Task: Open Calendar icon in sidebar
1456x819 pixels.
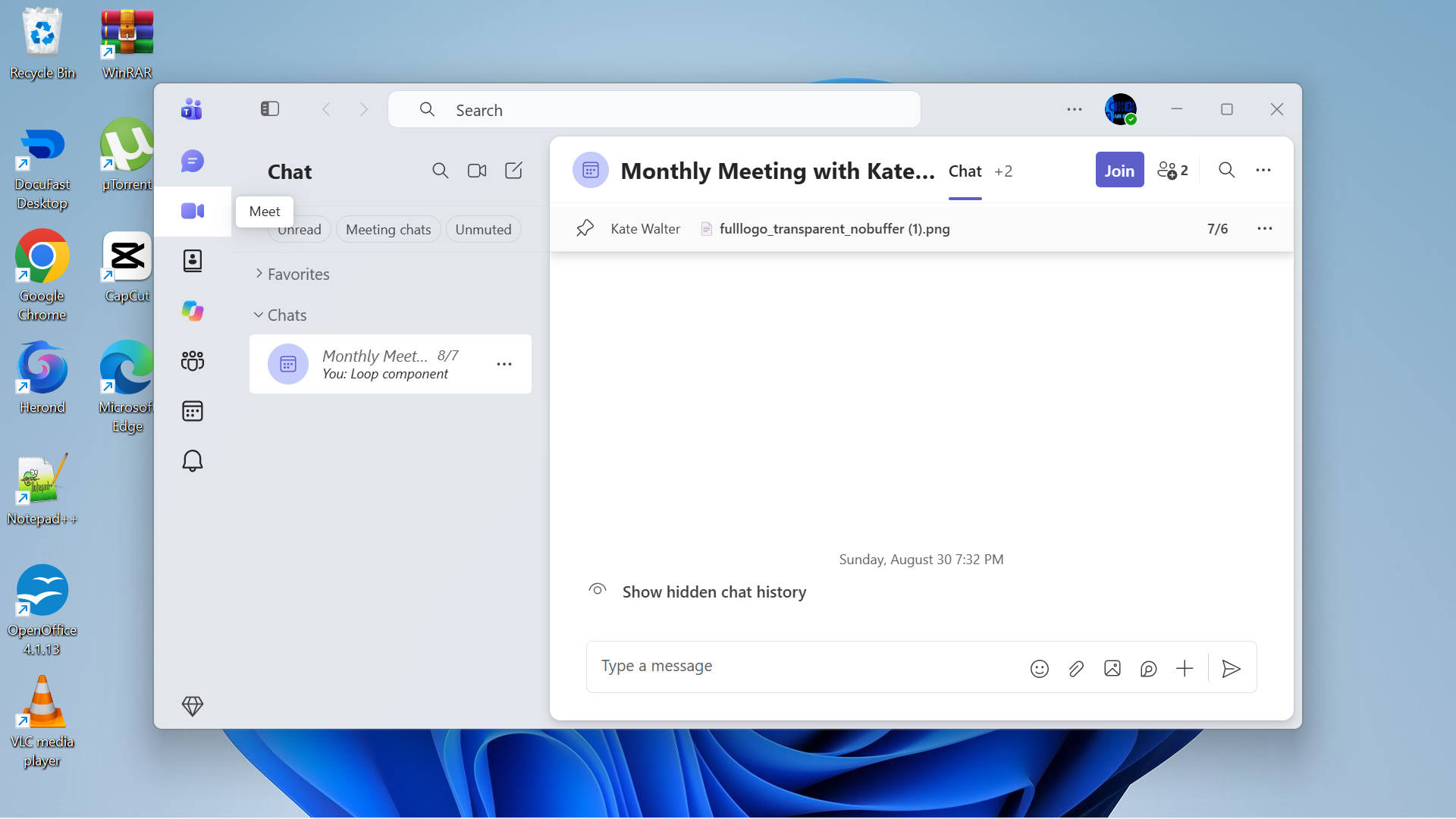Action: click(193, 411)
